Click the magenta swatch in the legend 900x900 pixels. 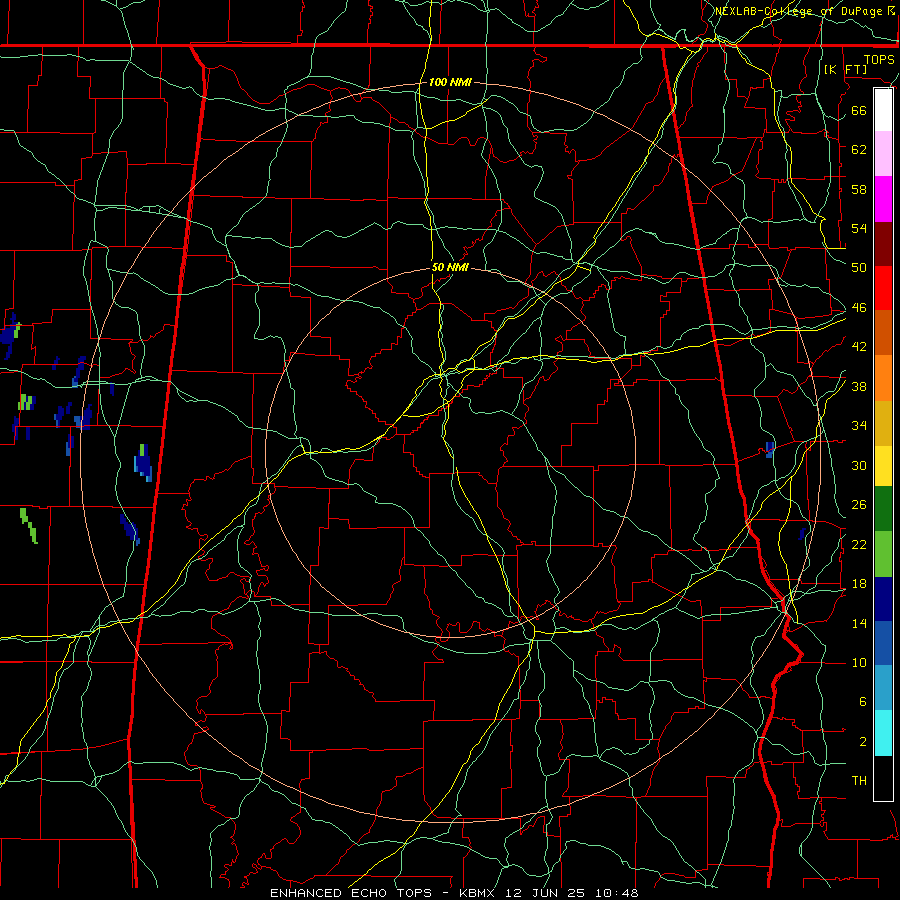tap(883, 199)
